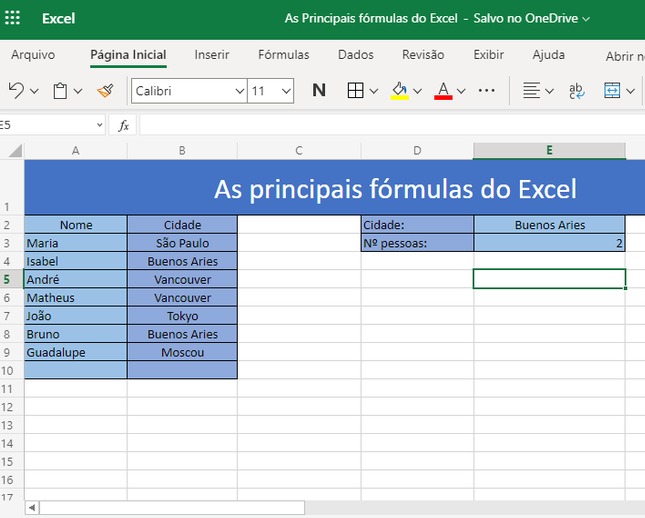Select the title cell As principais fórmulas
The width and height of the screenshot is (645, 518).
(334, 188)
